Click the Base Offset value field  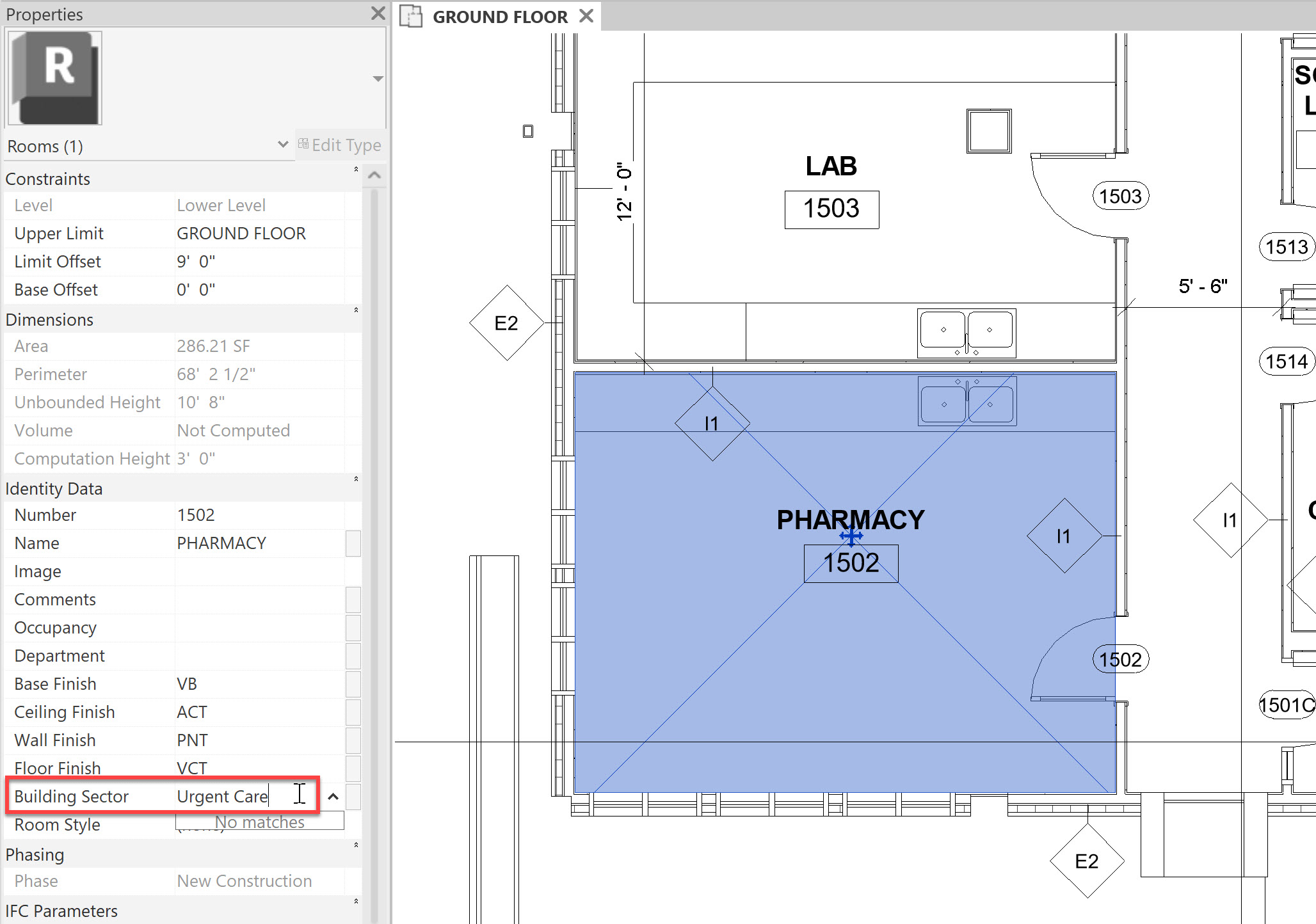[x=259, y=290]
